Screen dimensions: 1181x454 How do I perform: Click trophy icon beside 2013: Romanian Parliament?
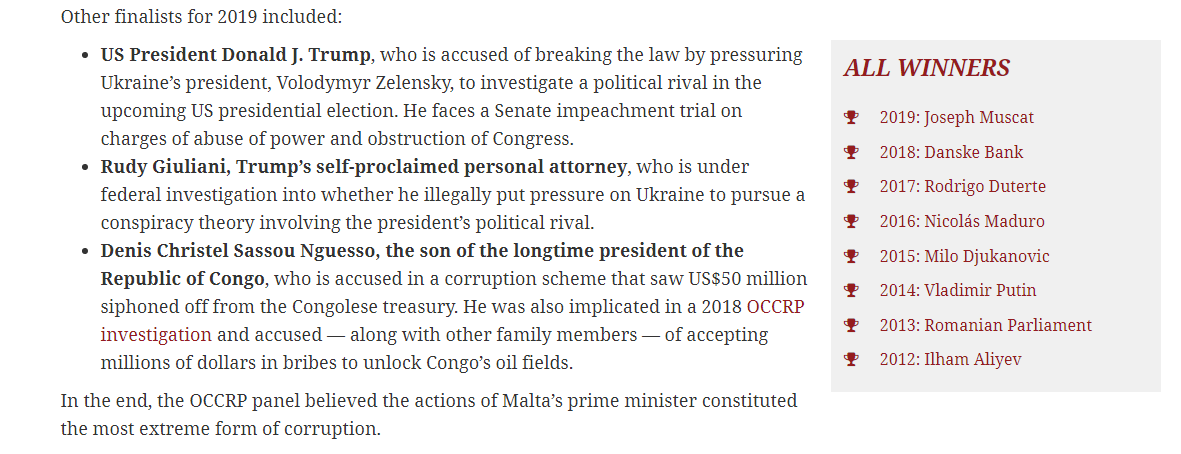tap(851, 325)
